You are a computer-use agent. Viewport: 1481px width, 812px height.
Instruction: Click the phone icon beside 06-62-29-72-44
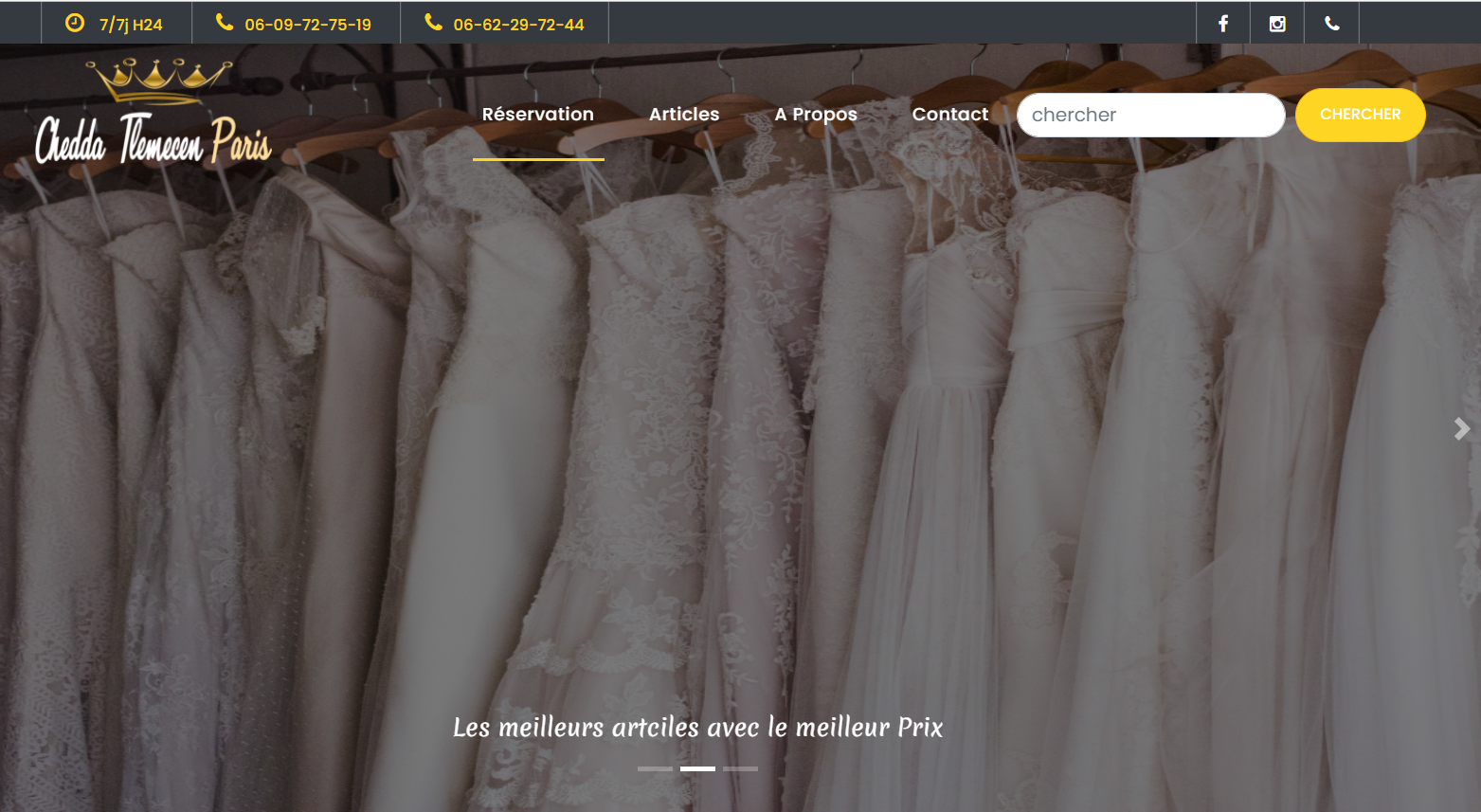[x=434, y=22]
